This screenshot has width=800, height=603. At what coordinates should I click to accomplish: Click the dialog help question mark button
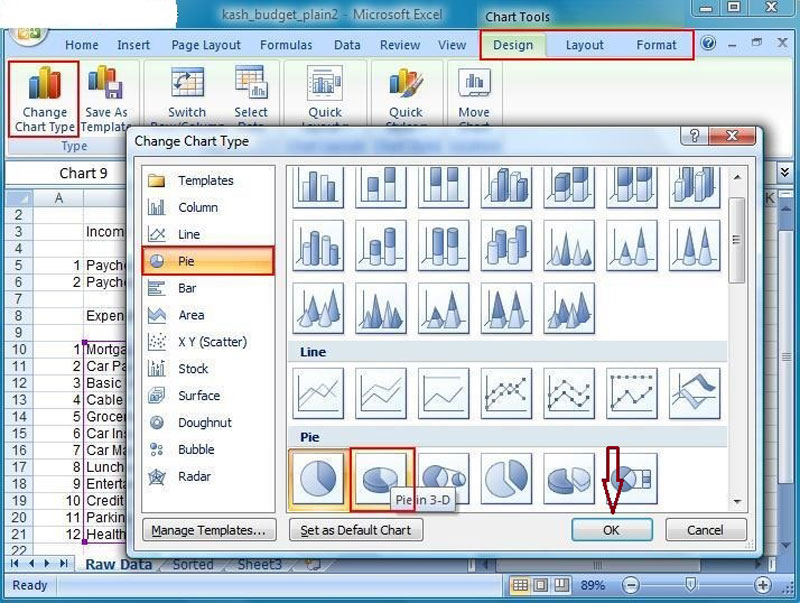[x=694, y=136]
